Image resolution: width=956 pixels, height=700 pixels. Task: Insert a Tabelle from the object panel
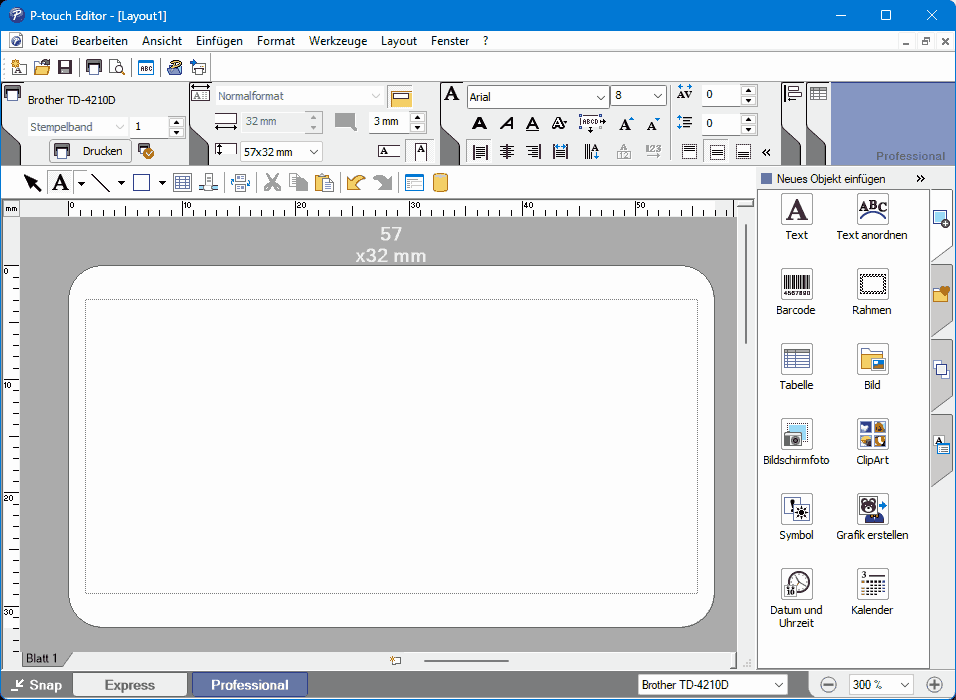click(x=796, y=367)
